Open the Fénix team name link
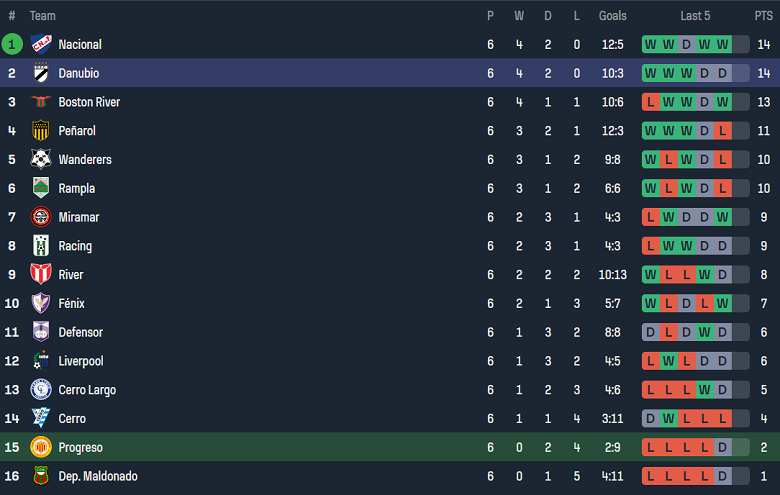Screen dimensions: 780x495 click(x=72, y=303)
